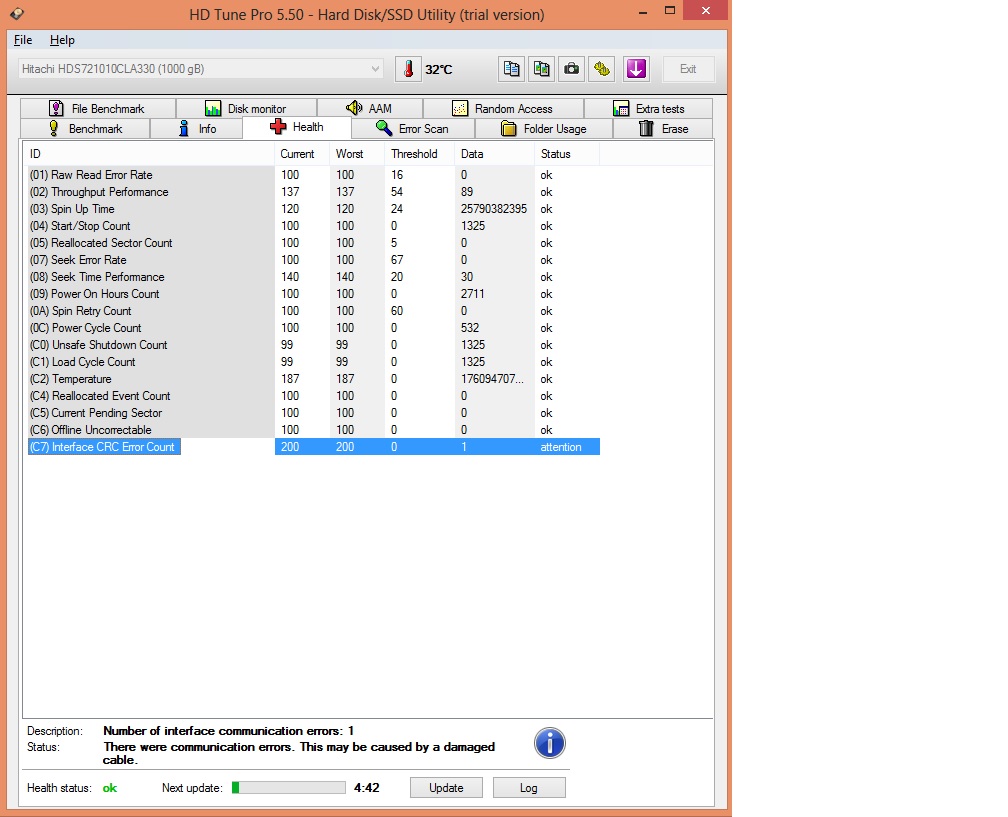The width and height of the screenshot is (1008, 817).
Task: Click the Status column header
Action: tap(566, 154)
